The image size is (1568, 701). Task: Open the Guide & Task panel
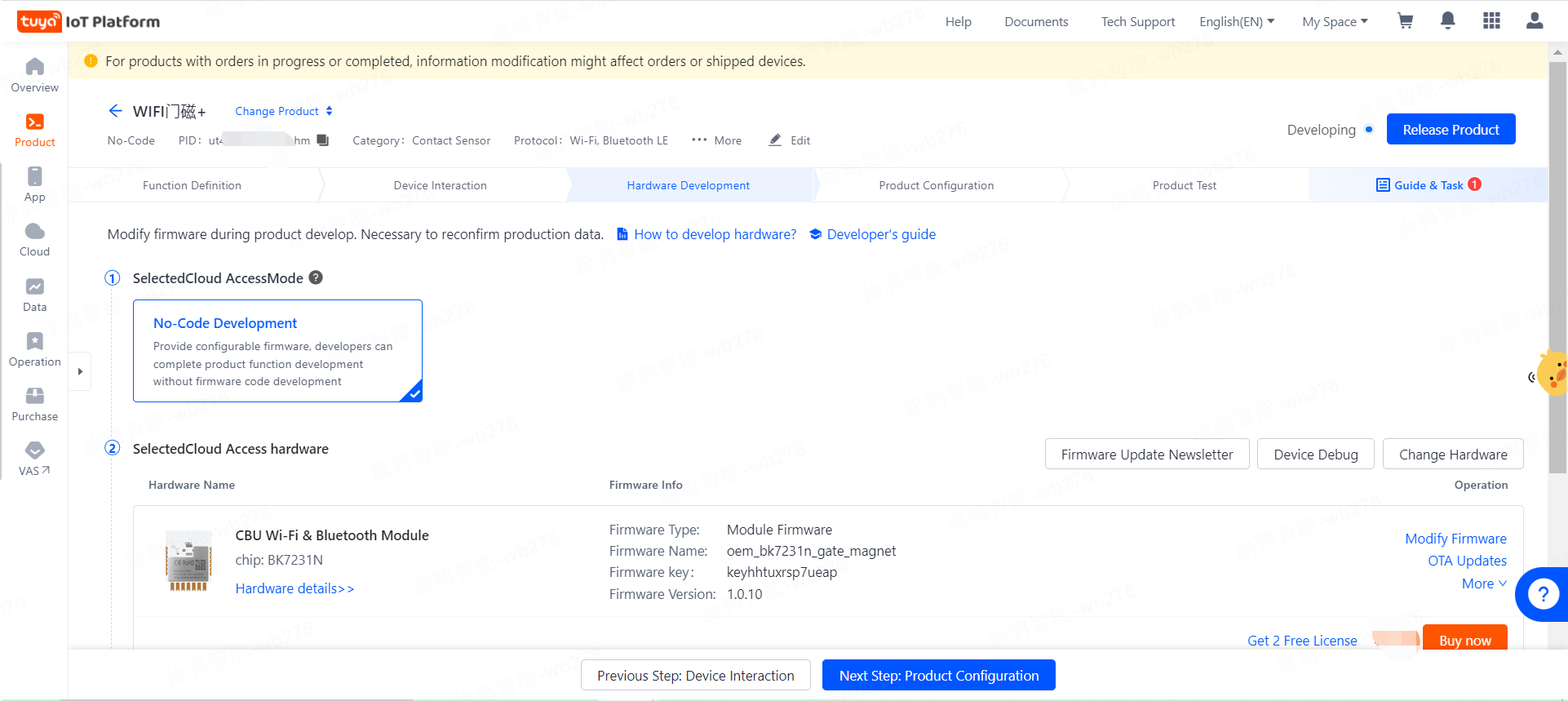point(1428,185)
